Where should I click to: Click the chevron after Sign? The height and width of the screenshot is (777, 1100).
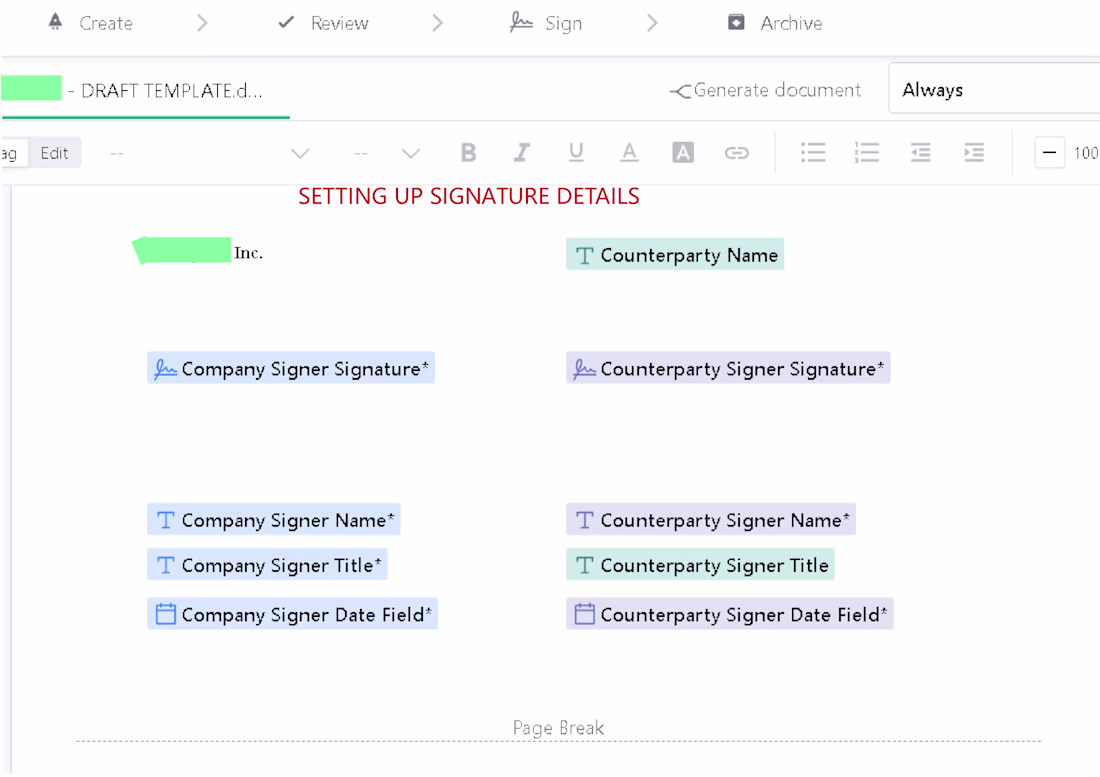[x=652, y=23]
